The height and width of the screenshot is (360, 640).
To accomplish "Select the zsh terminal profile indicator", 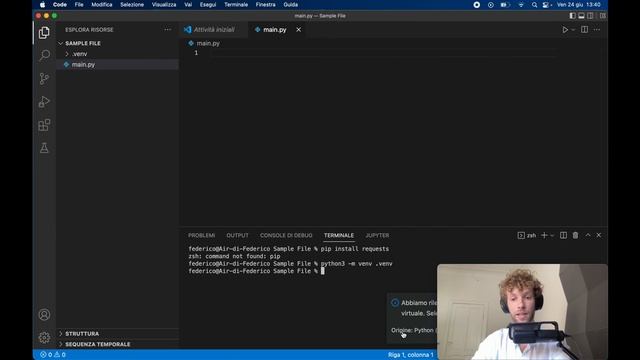I will point(527,236).
